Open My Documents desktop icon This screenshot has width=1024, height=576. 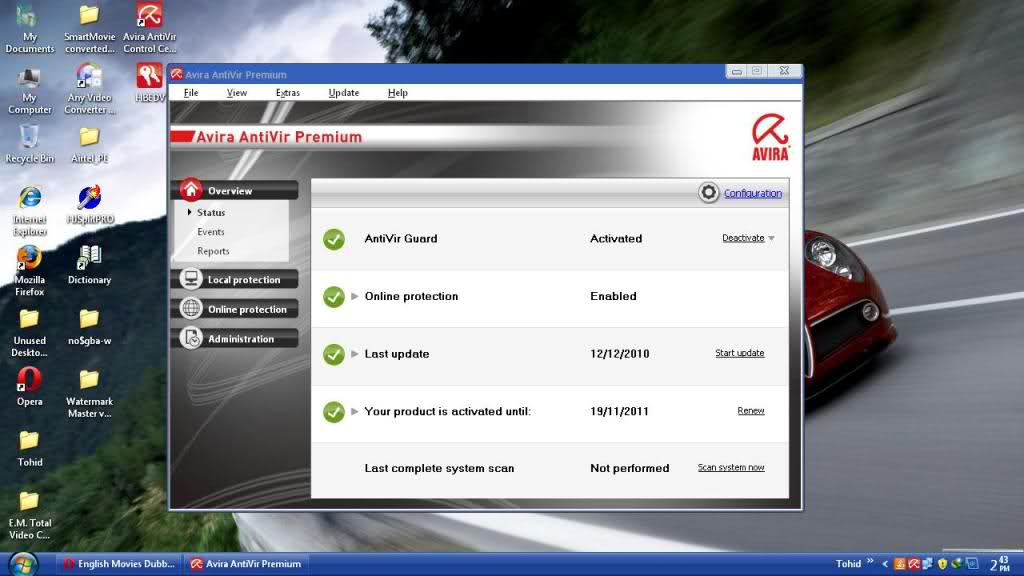(29, 28)
